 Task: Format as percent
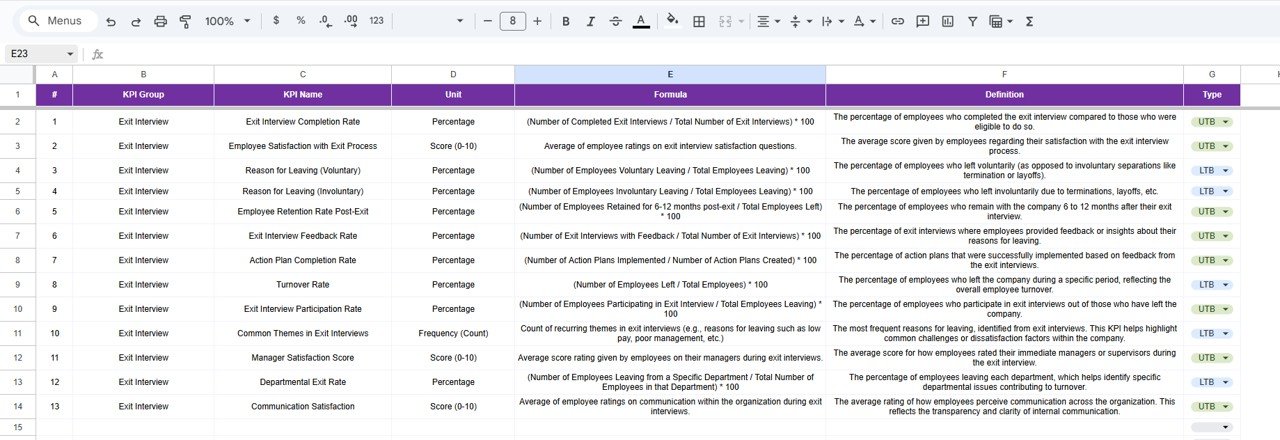300,21
